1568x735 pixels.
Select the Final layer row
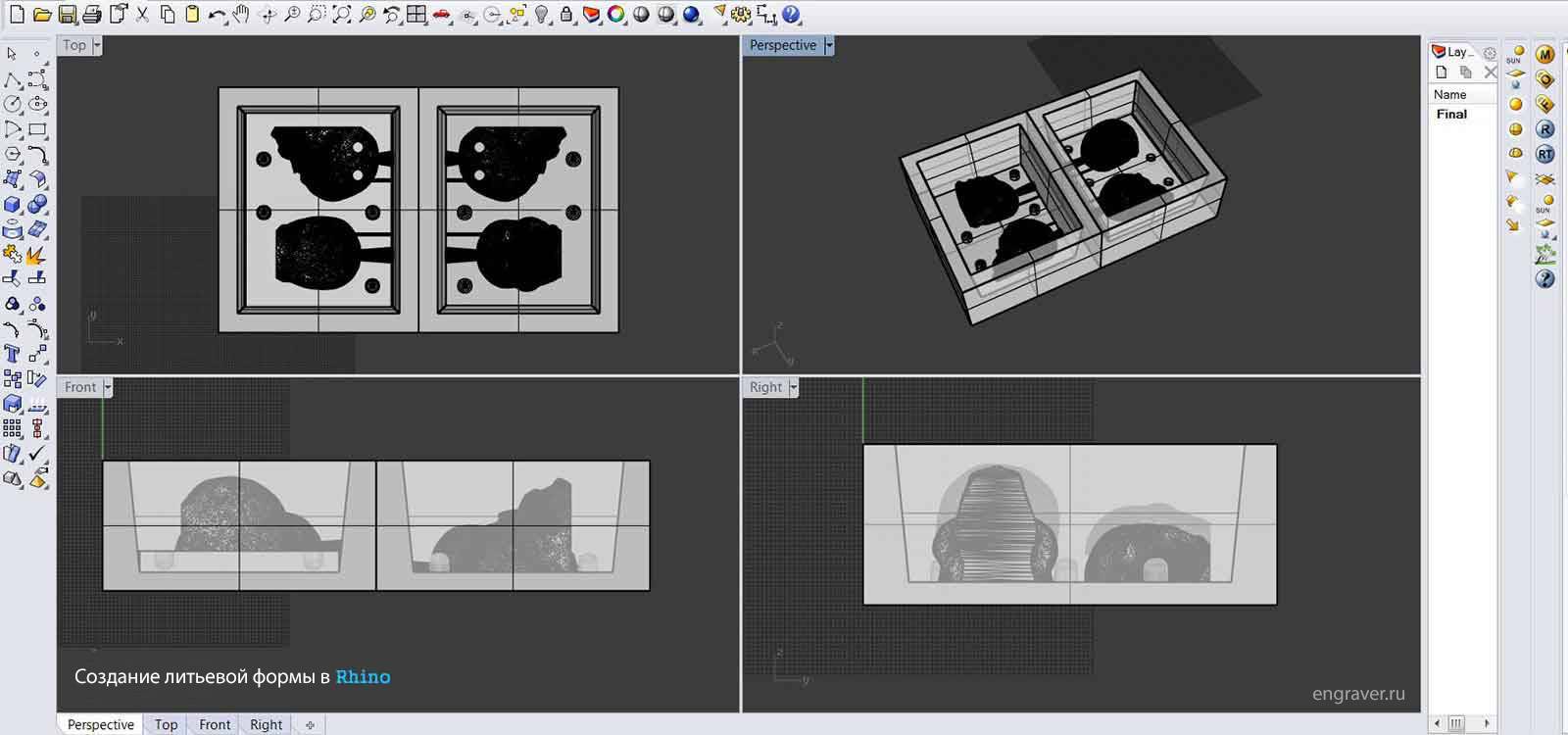1461,114
